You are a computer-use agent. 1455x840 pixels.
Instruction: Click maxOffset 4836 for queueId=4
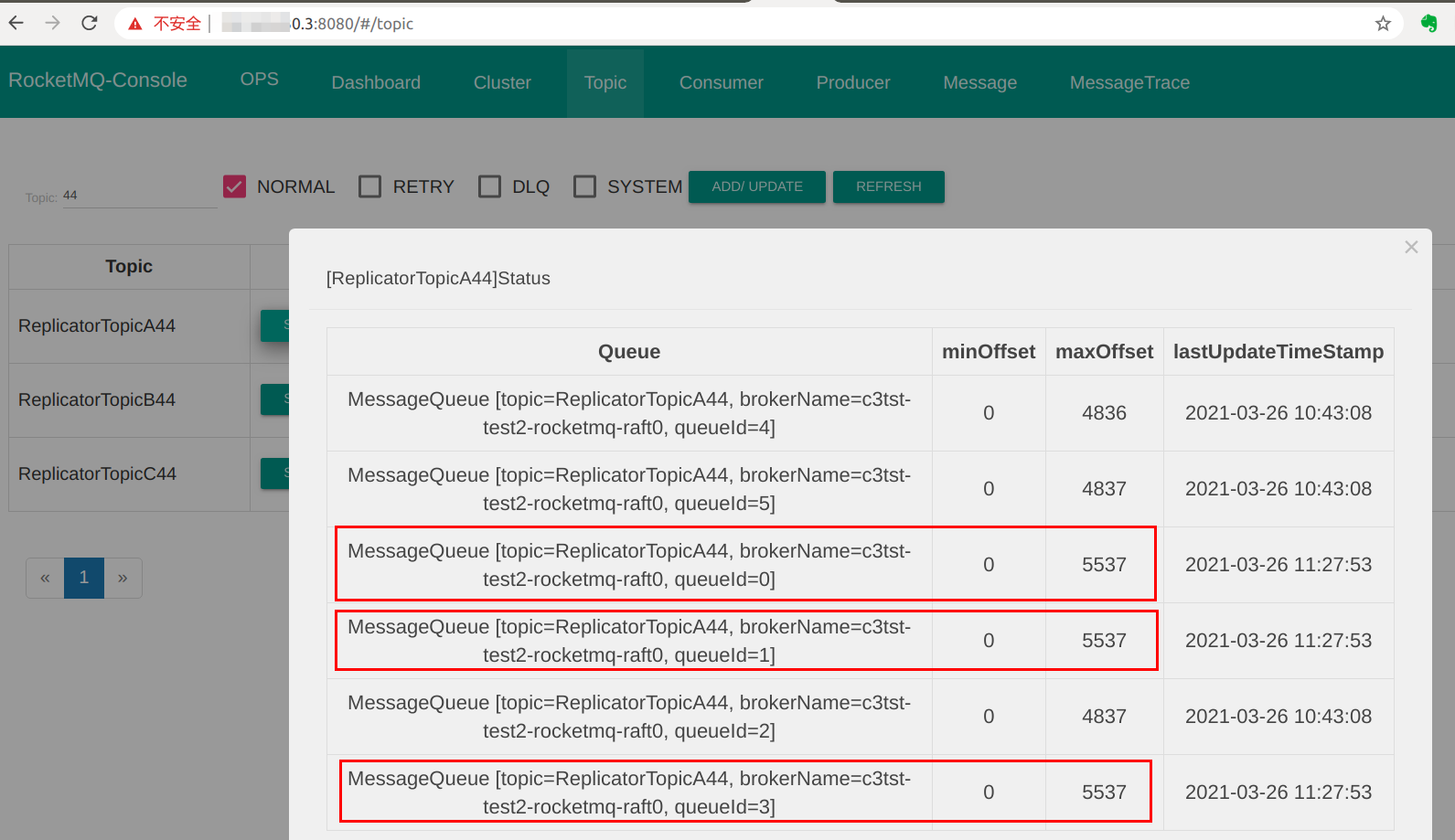(1105, 413)
